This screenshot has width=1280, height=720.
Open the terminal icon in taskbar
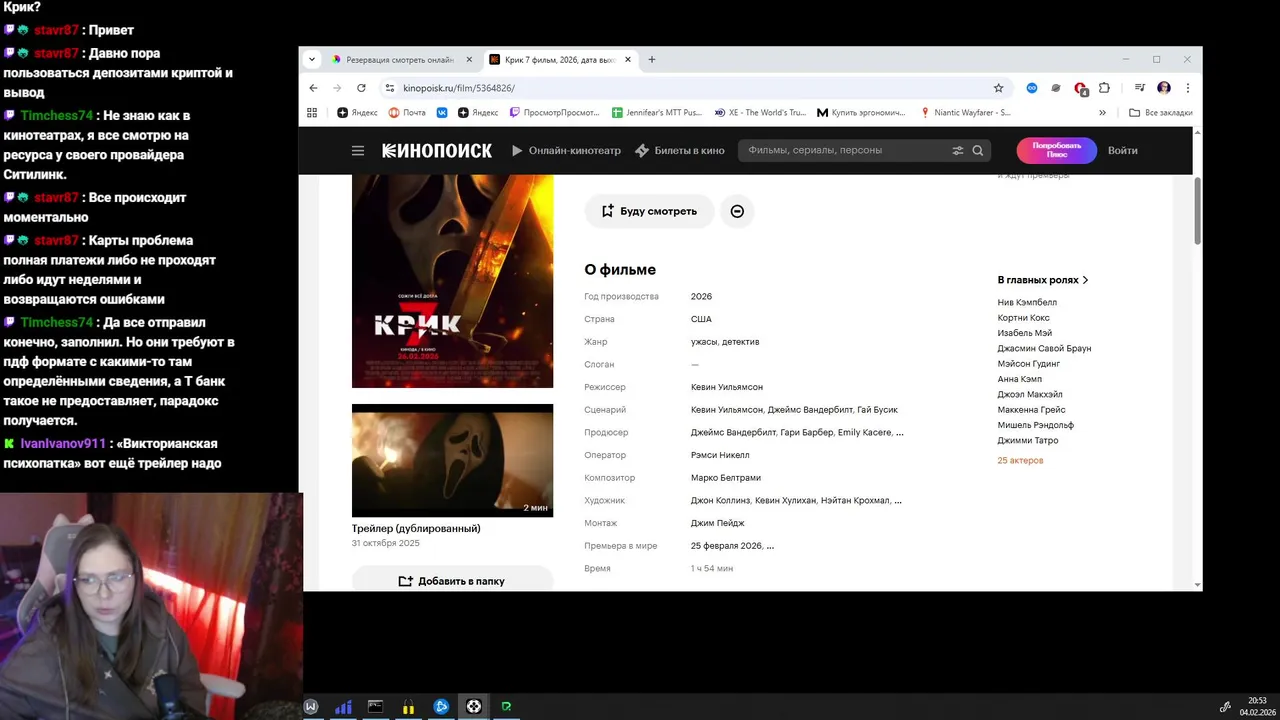pyautogui.click(x=375, y=706)
